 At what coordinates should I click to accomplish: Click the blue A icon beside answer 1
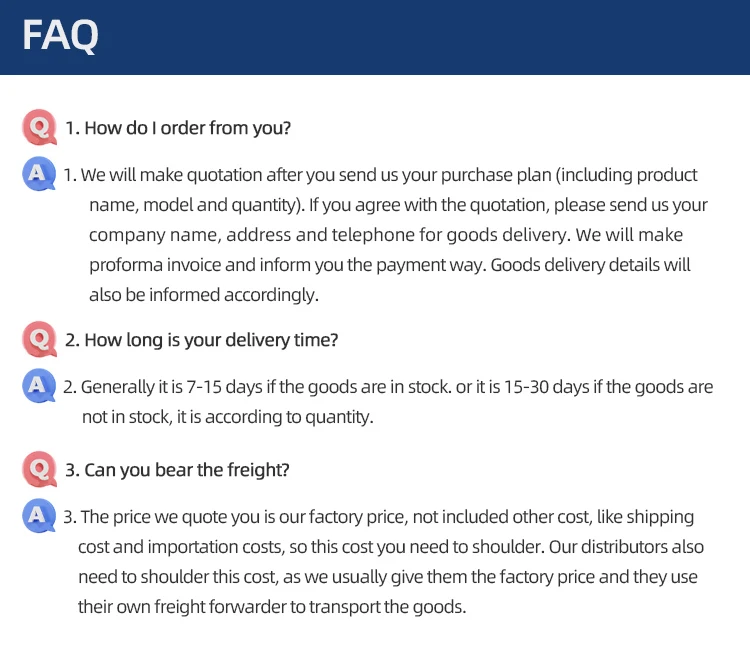click(x=39, y=174)
